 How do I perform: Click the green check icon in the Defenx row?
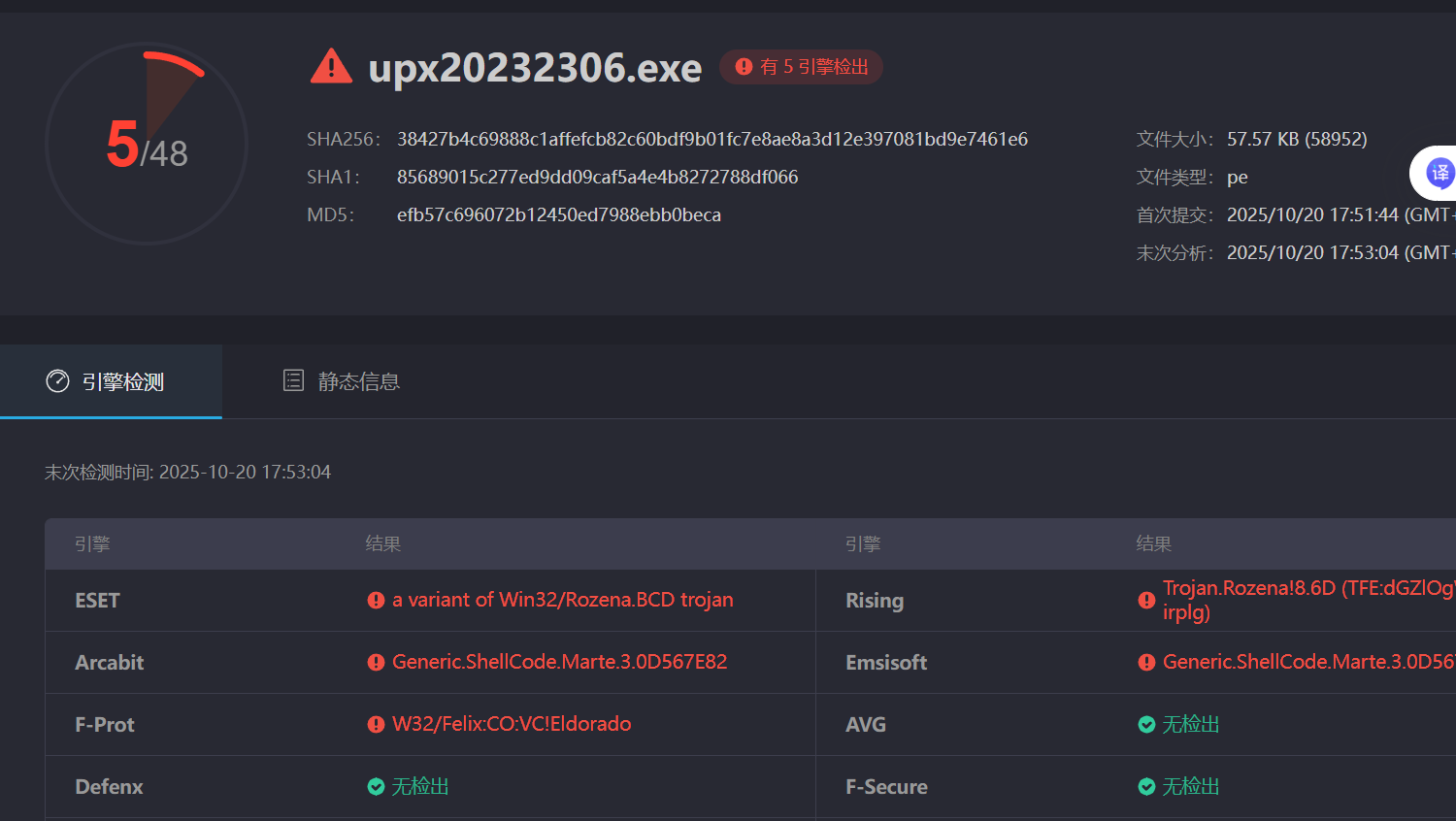tap(376, 787)
